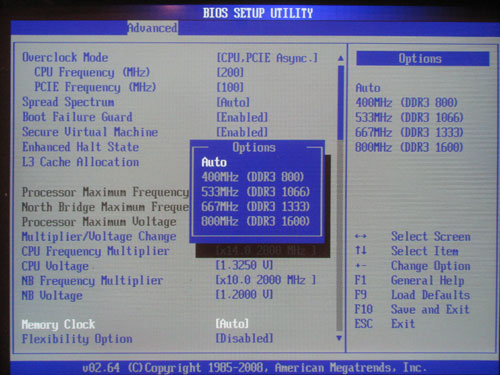Choose Auto in the Options popup
500x375 pixels.
(x=214, y=162)
